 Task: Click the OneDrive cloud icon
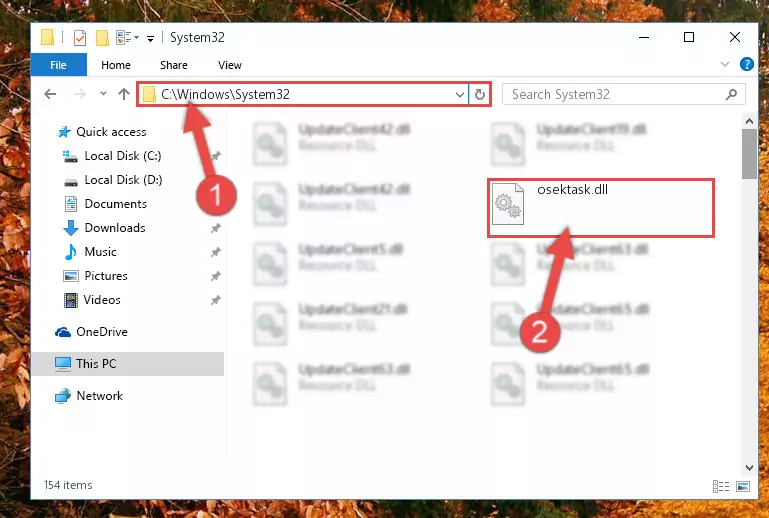(x=63, y=332)
